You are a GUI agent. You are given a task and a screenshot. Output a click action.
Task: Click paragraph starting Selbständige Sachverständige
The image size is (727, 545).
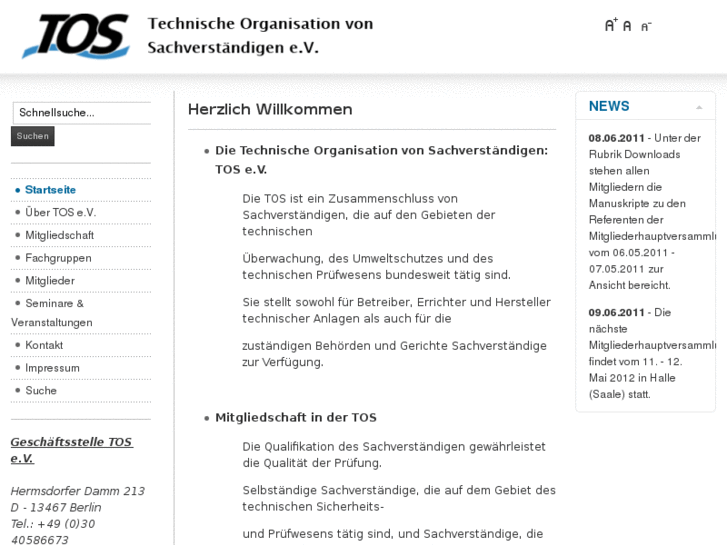pos(399,498)
